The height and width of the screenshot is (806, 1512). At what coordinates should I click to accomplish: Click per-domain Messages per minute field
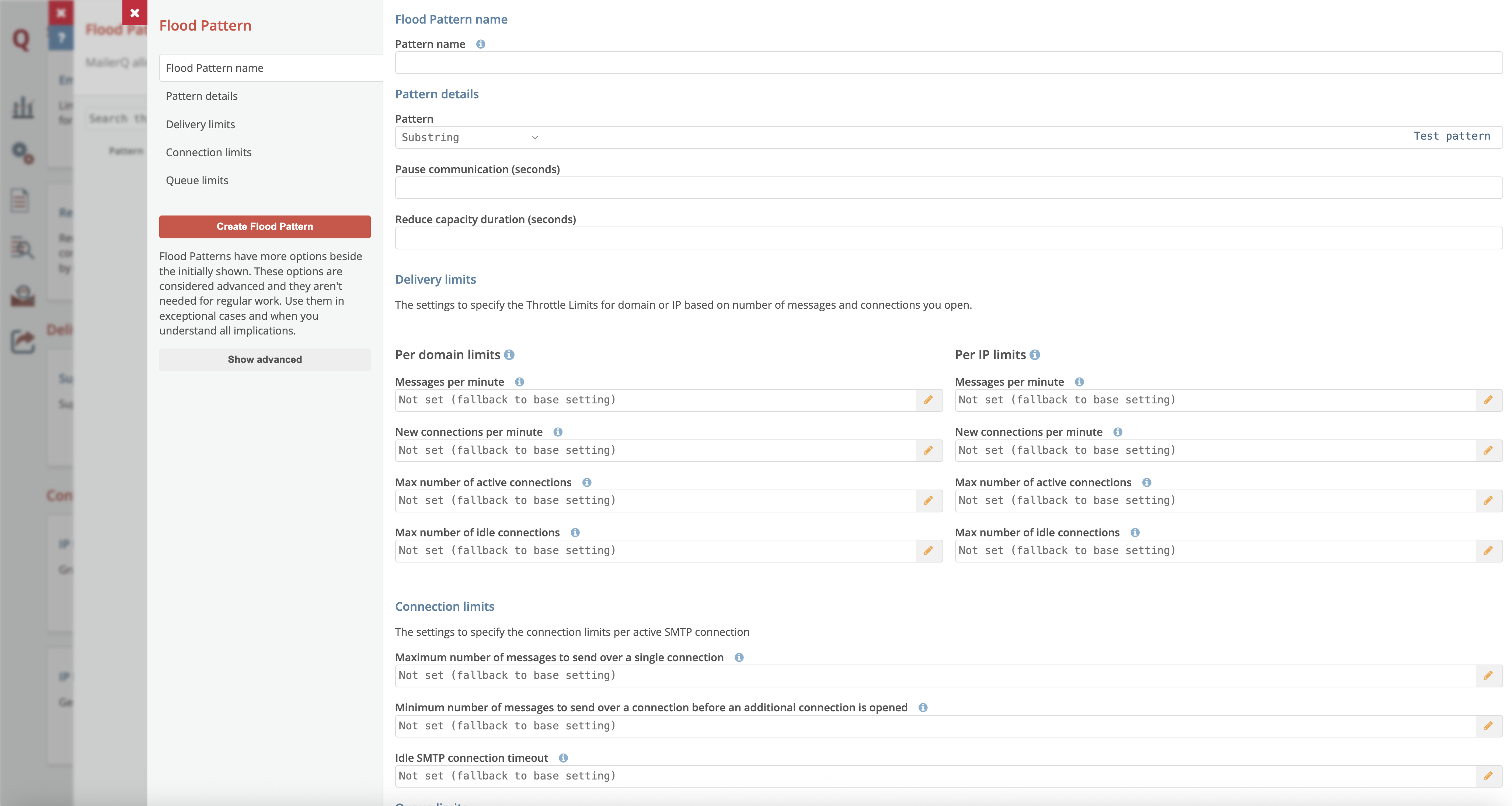656,400
